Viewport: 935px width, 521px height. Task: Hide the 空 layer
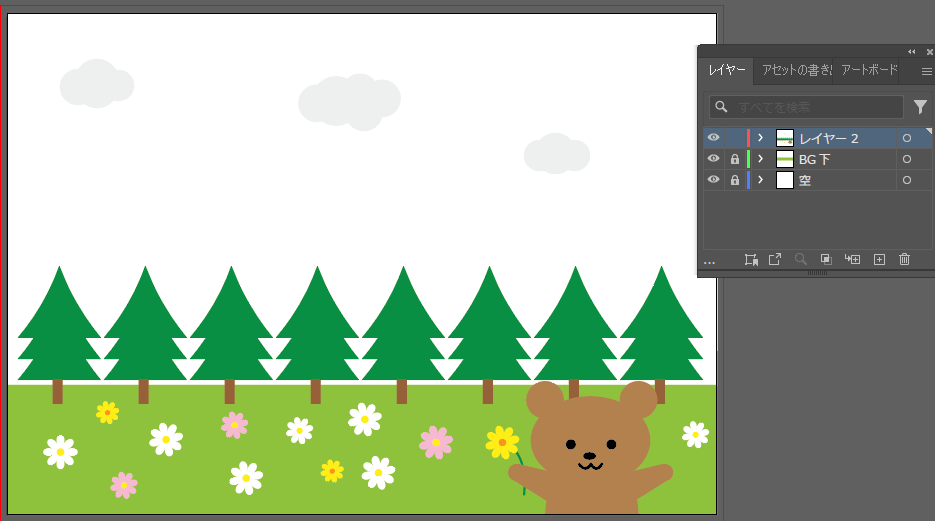[x=713, y=180]
